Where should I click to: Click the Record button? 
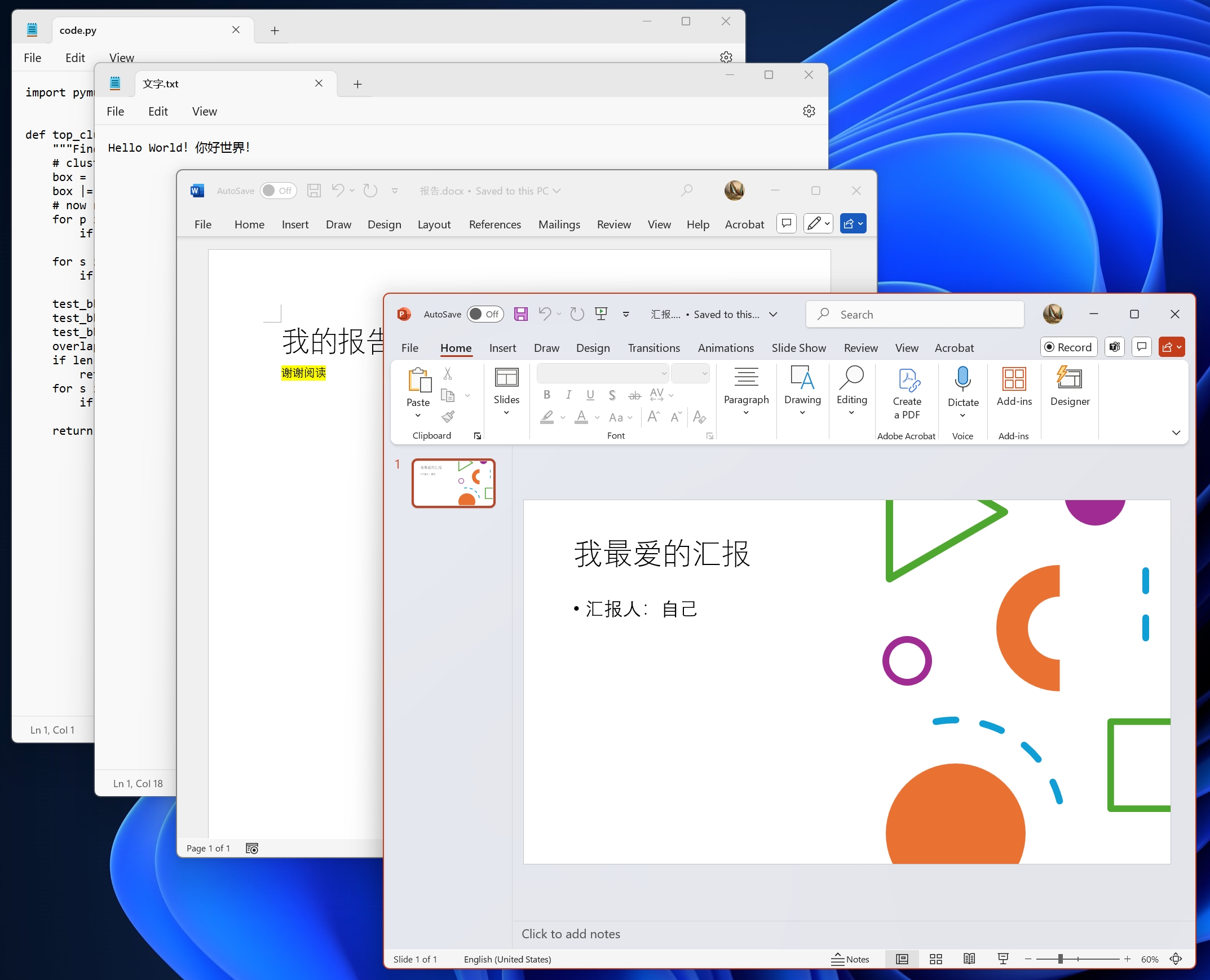[1068, 347]
